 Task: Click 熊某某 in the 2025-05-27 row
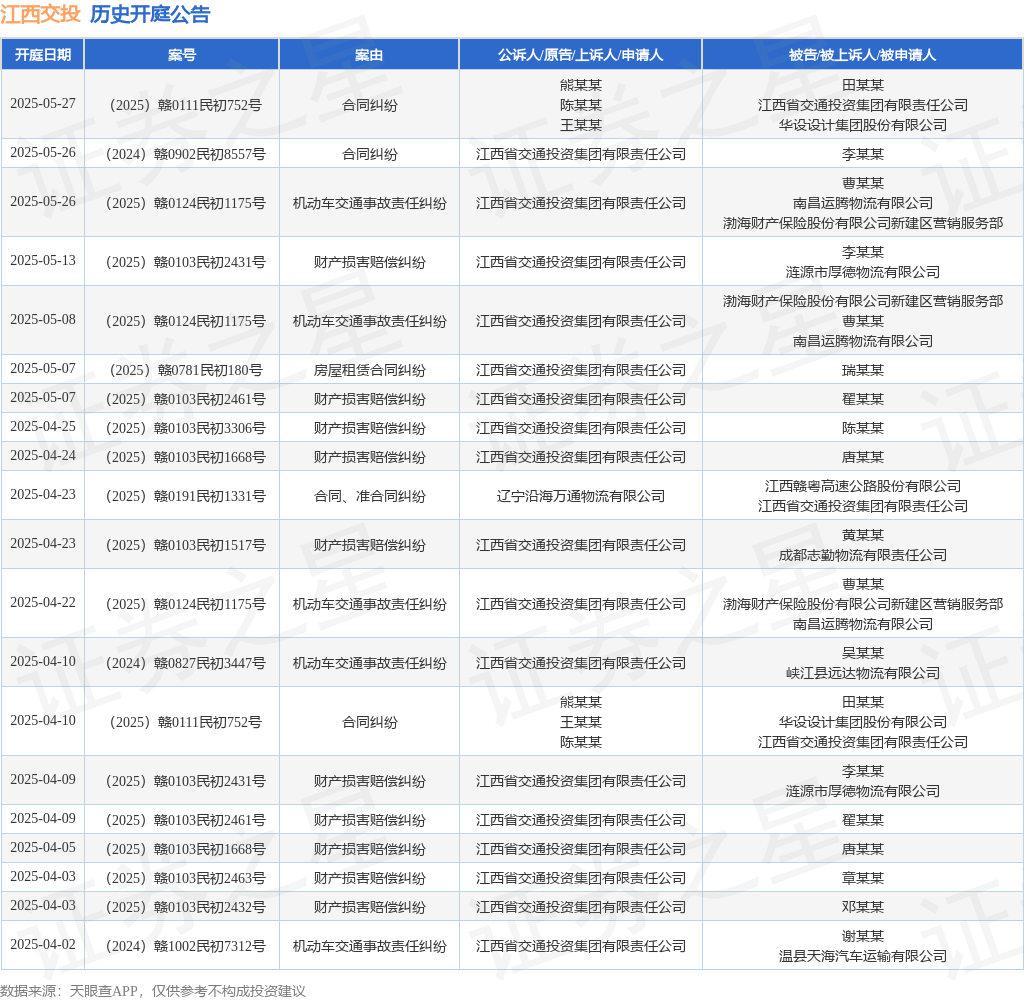[x=581, y=85]
